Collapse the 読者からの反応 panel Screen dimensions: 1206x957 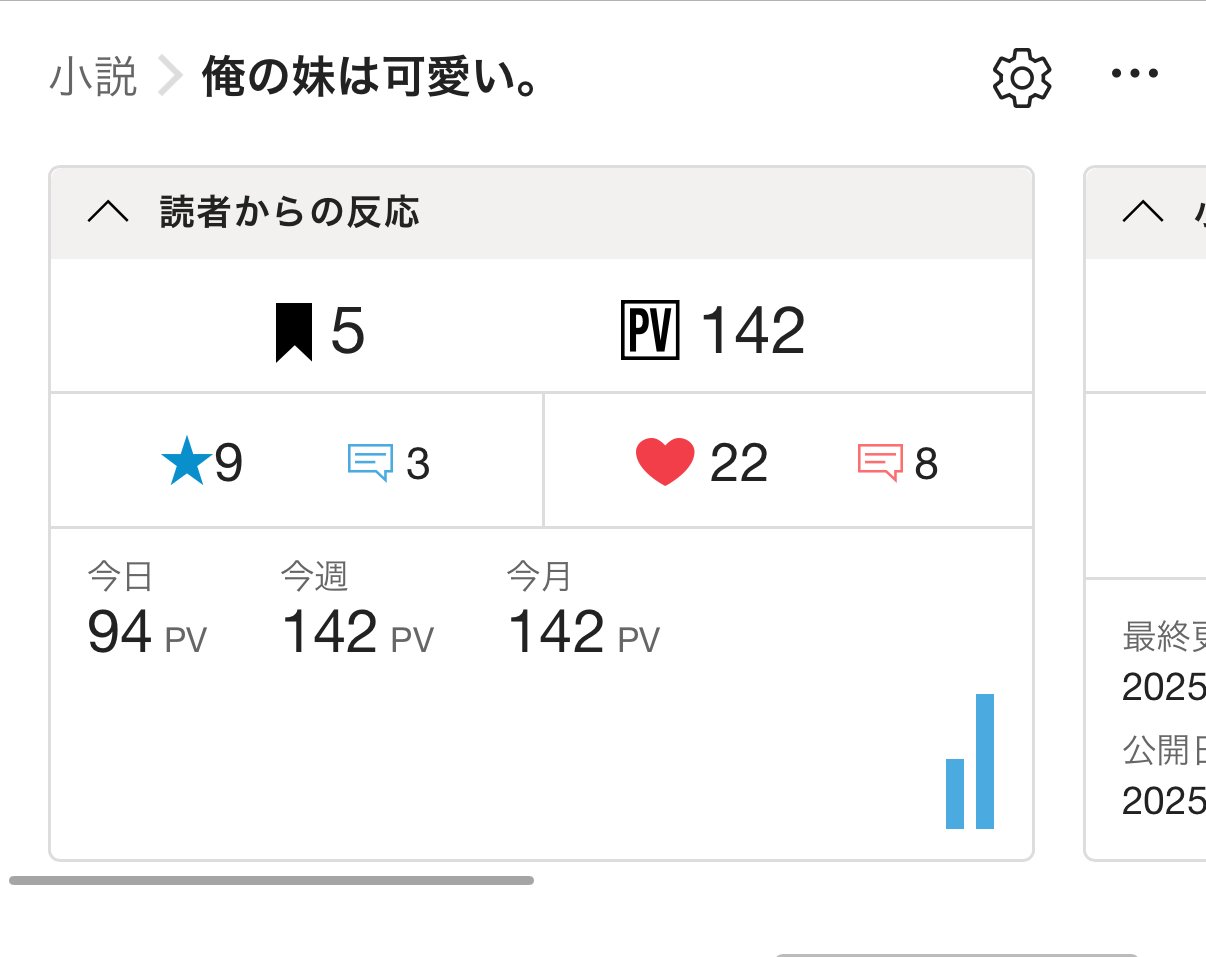pos(108,212)
